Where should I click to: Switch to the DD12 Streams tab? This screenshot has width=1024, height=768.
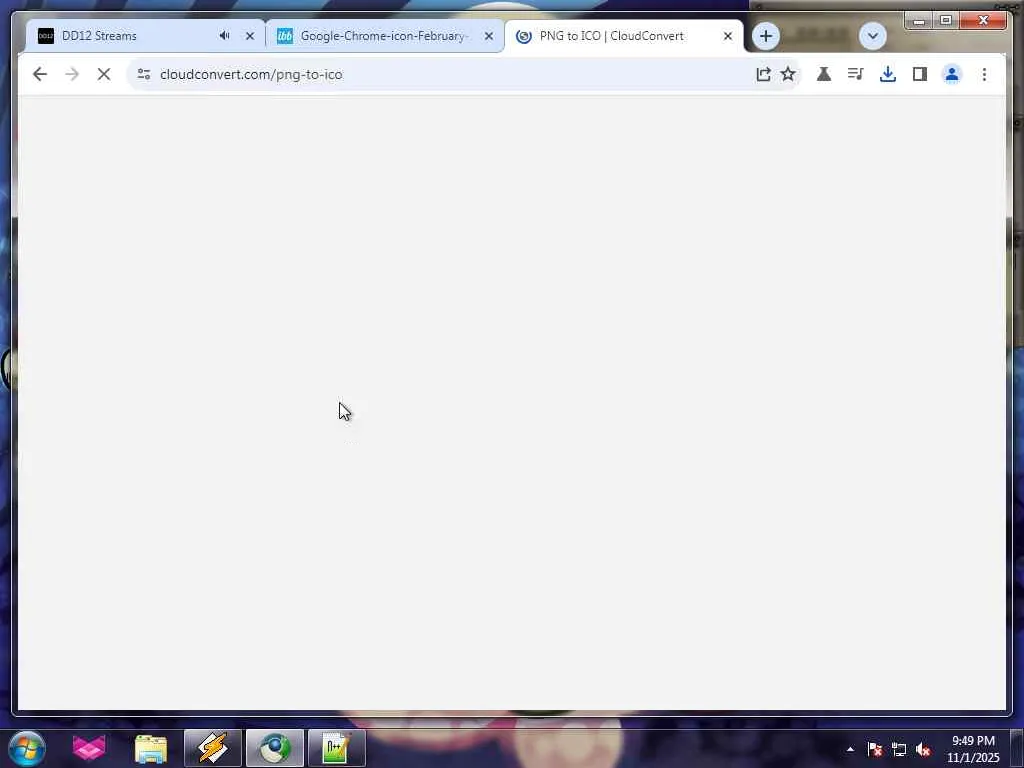(x=144, y=36)
